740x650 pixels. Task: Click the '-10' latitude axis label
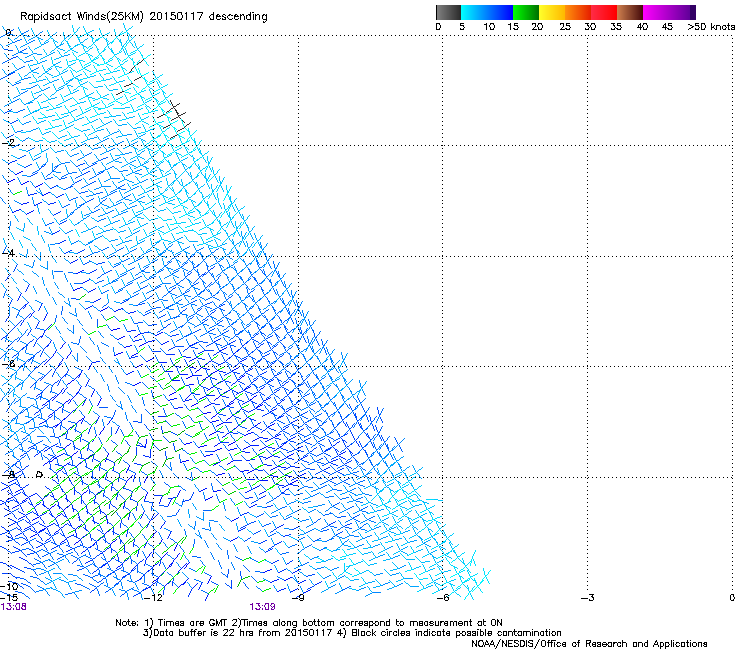click(x=9, y=586)
